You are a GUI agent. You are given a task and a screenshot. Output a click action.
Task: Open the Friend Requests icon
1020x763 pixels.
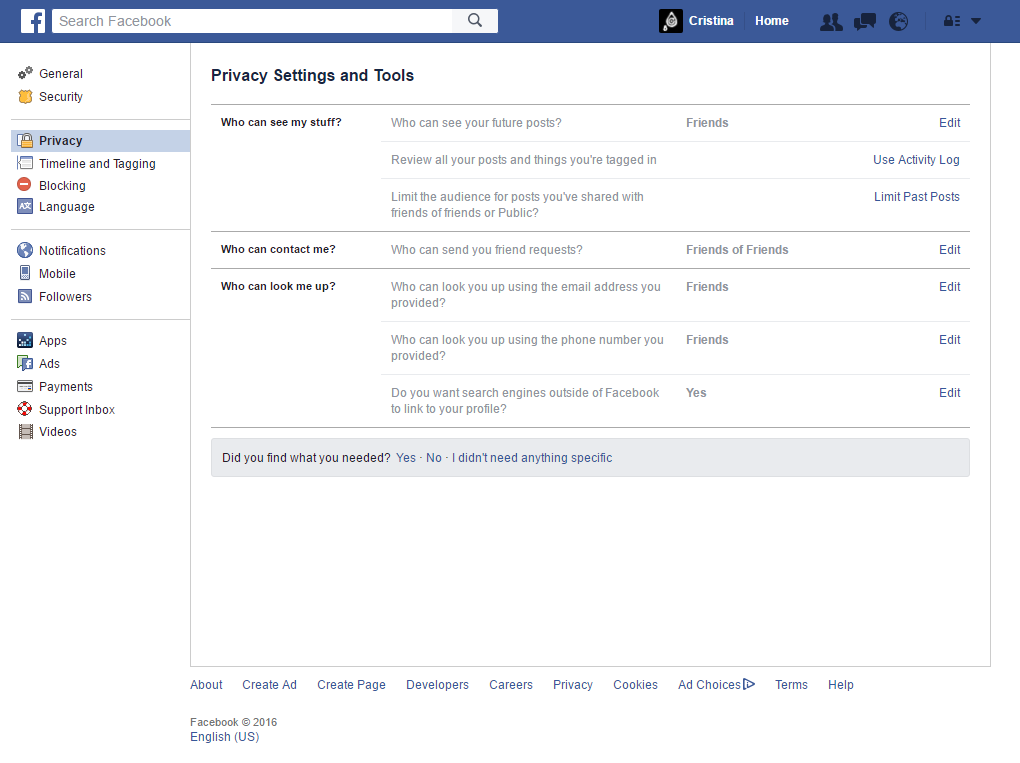(x=831, y=21)
